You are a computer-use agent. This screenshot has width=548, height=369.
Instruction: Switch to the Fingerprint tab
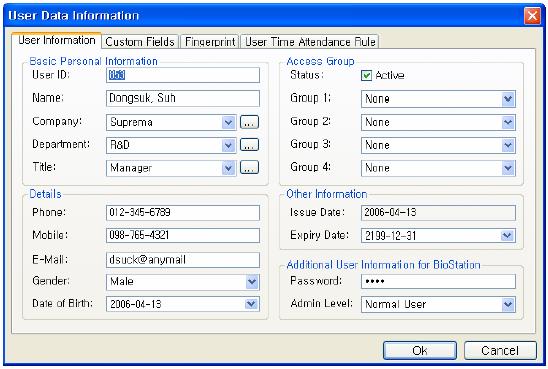[210, 42]
